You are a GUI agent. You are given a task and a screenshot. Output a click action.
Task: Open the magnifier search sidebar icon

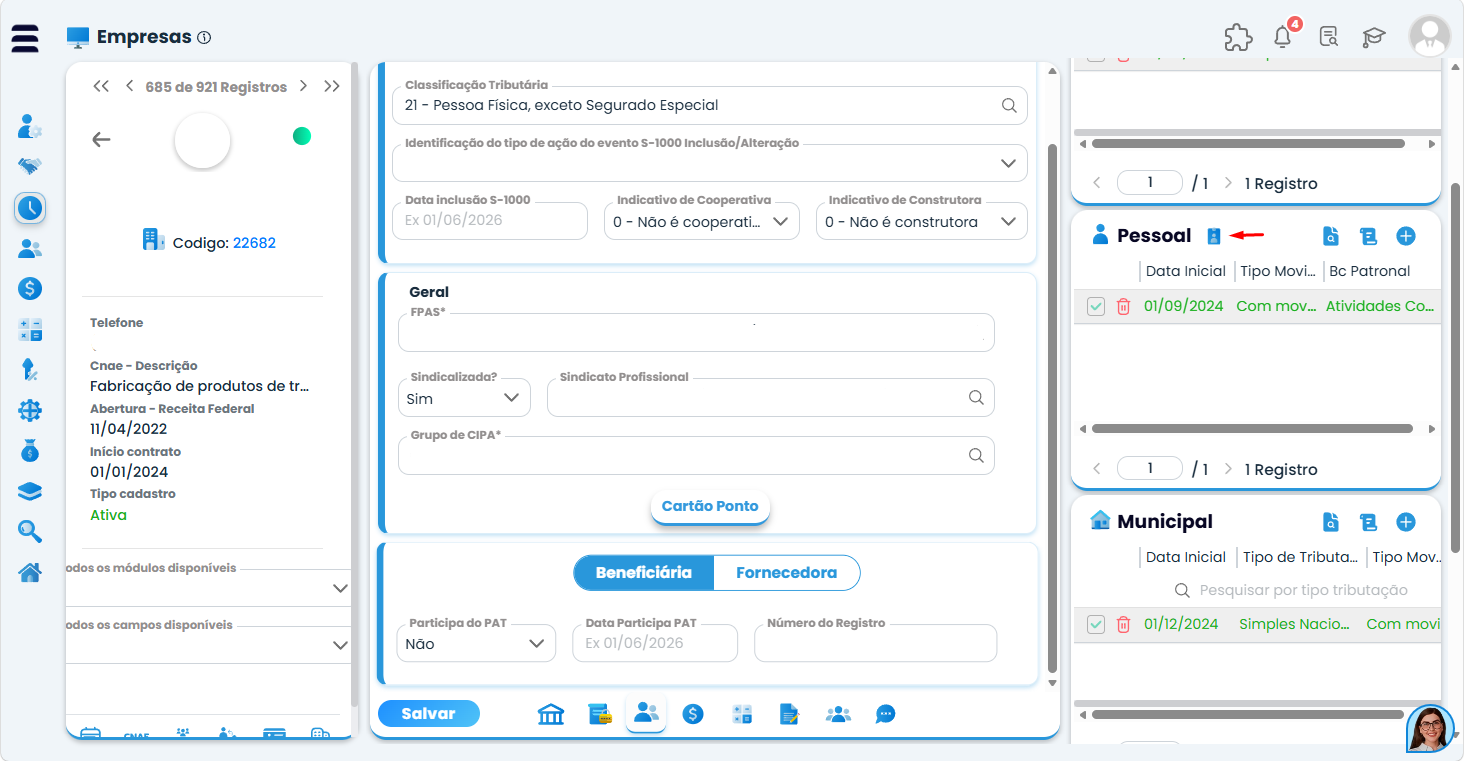[30, 531]
